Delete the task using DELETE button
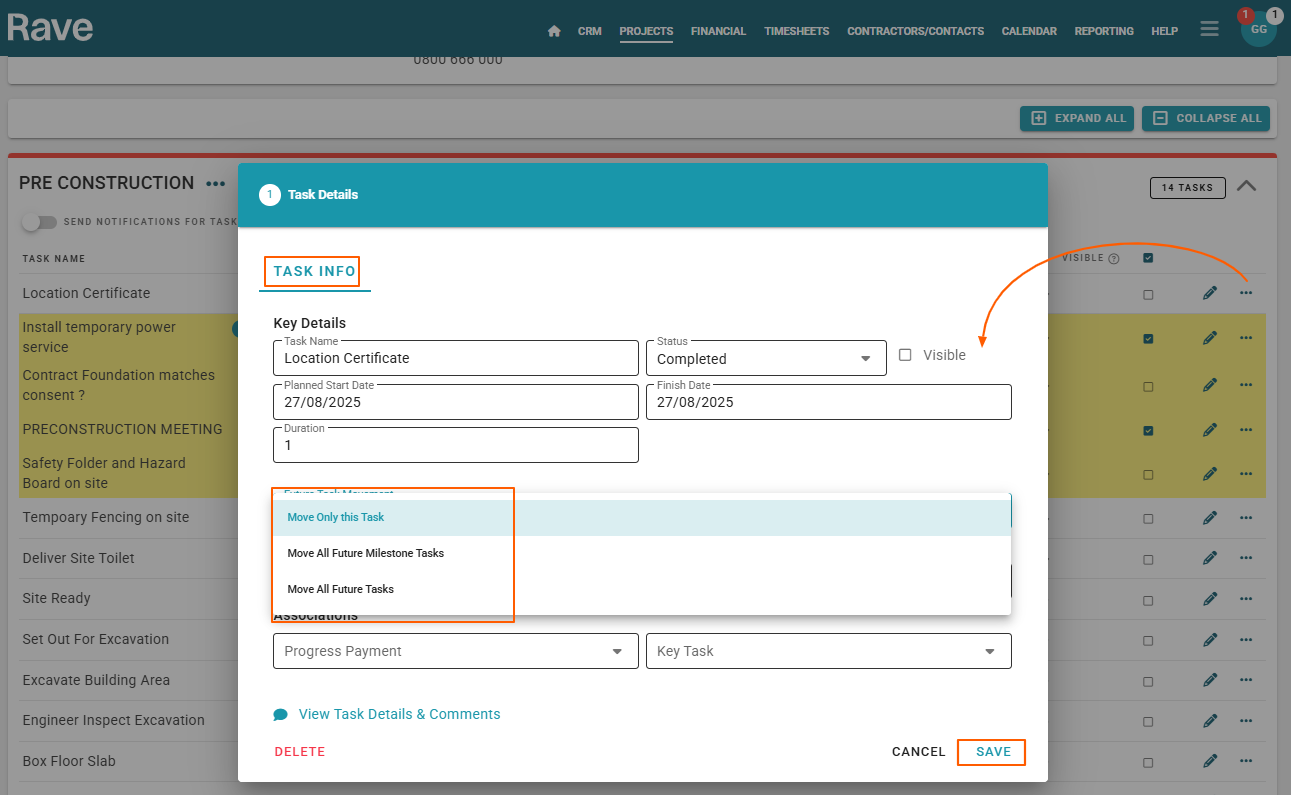The width and height of the screenshot is (1291, 795). coord(300,752)
